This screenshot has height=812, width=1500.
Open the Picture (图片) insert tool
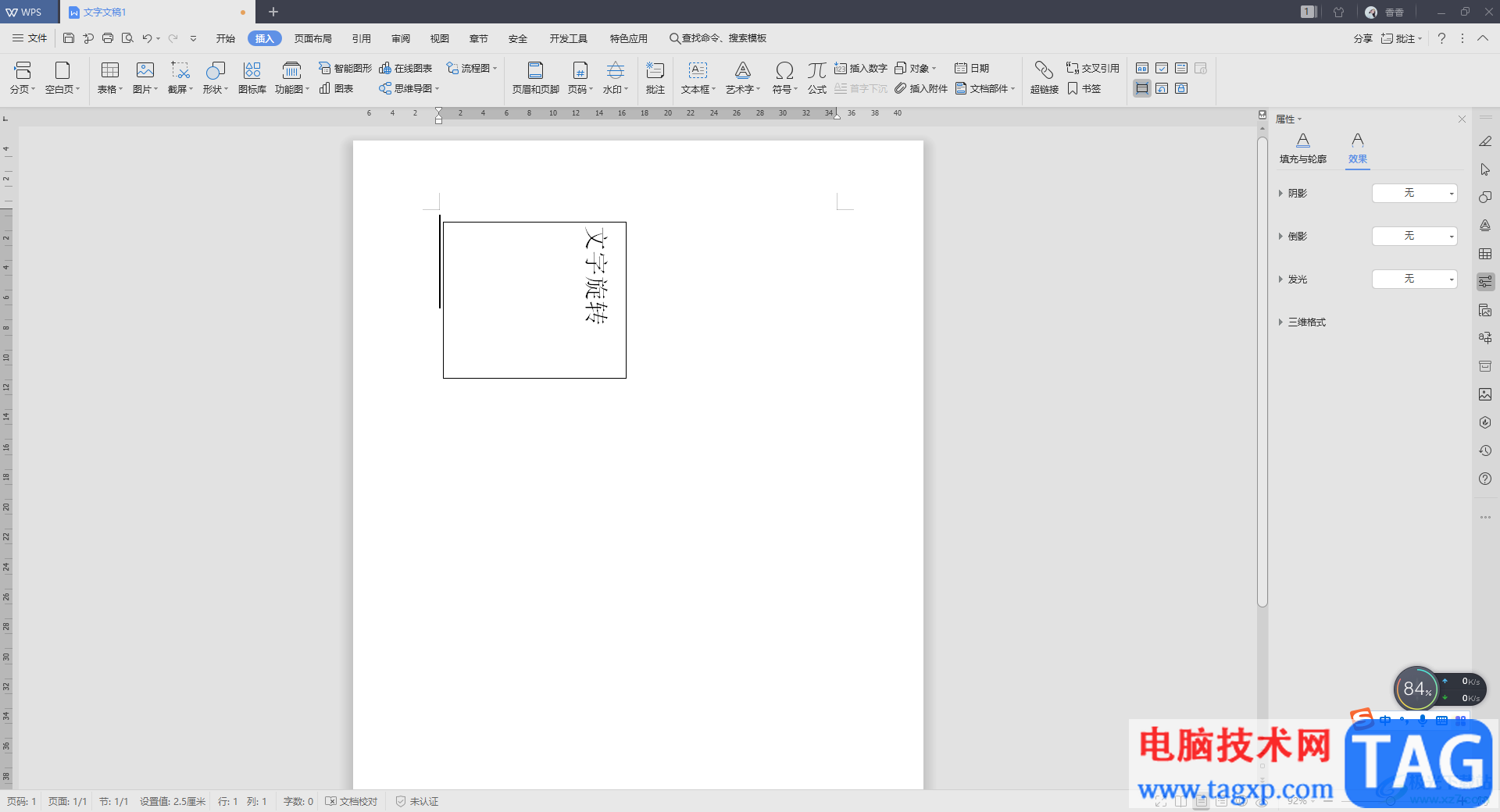pos(145,78)
